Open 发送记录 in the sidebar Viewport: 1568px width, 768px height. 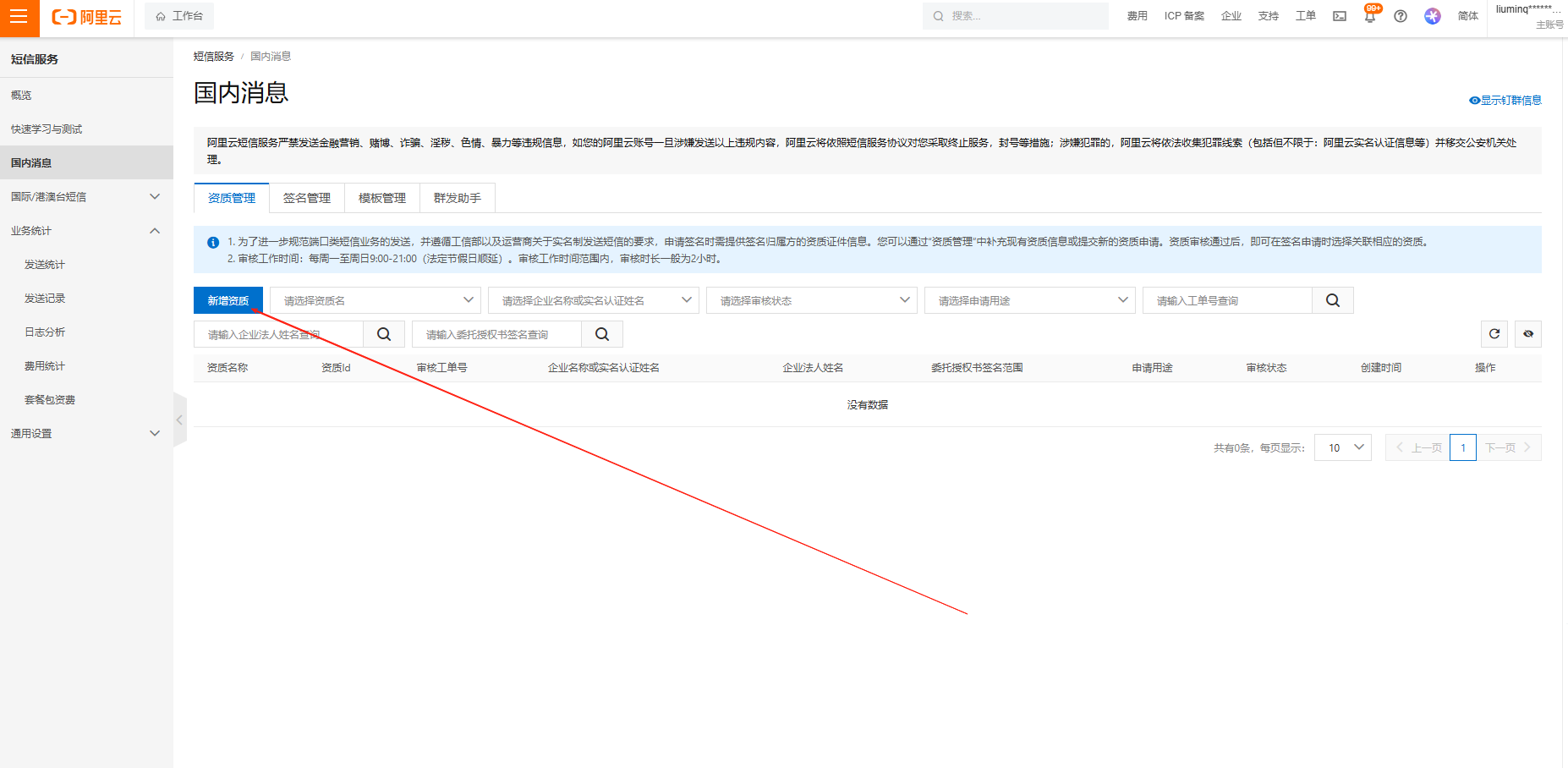45,298
